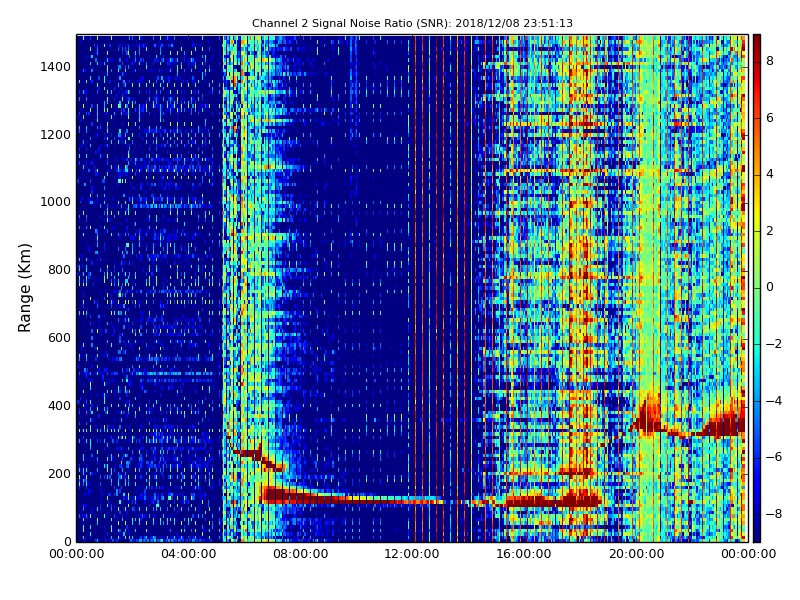Click the dark red top of the colorbar

(x=757, y=43)
